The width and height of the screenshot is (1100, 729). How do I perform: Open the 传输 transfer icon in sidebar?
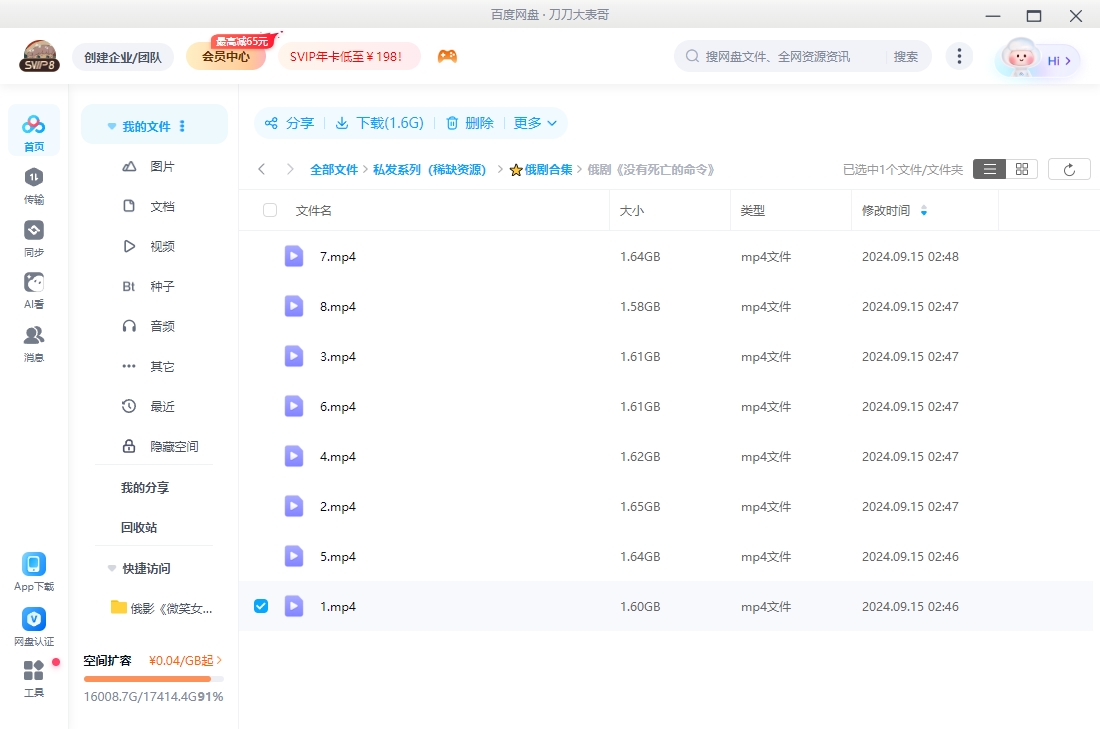[34, 178]
